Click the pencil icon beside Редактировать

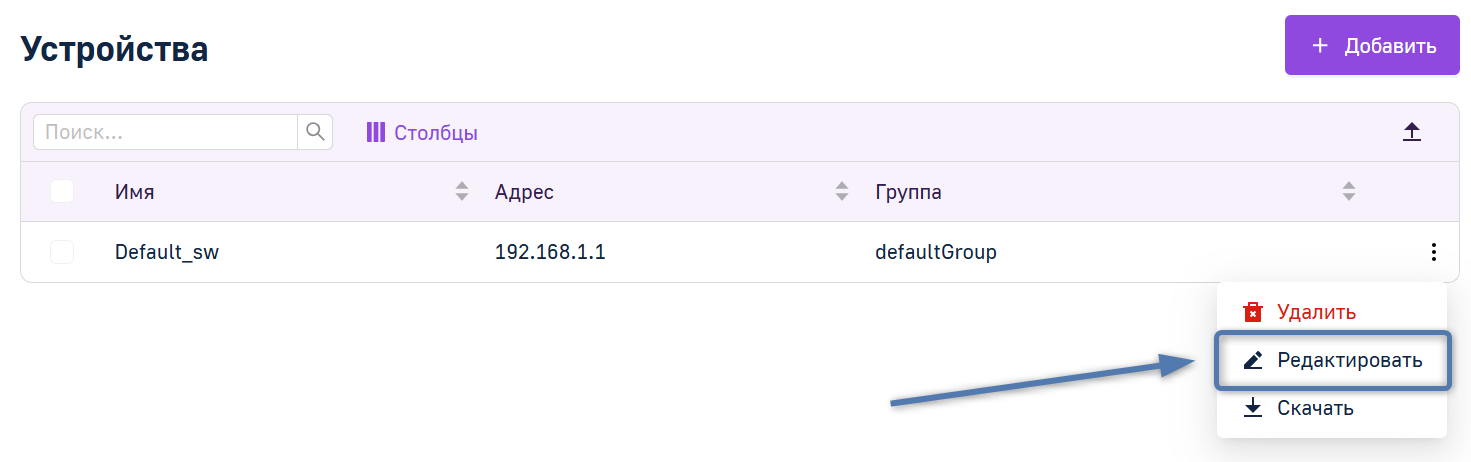1253,360
